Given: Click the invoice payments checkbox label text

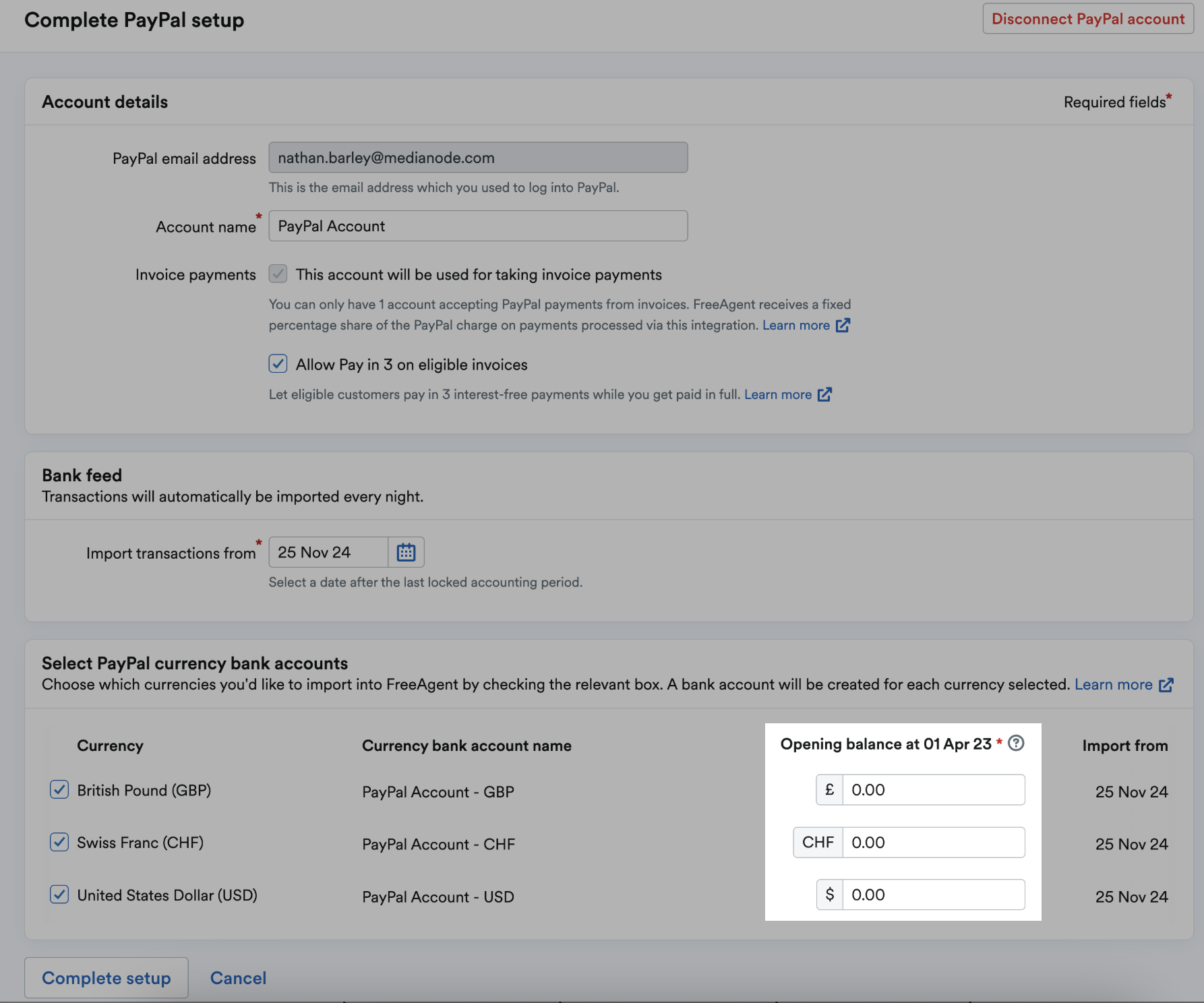Looking at the screenshot, I should tap(479, 274).
